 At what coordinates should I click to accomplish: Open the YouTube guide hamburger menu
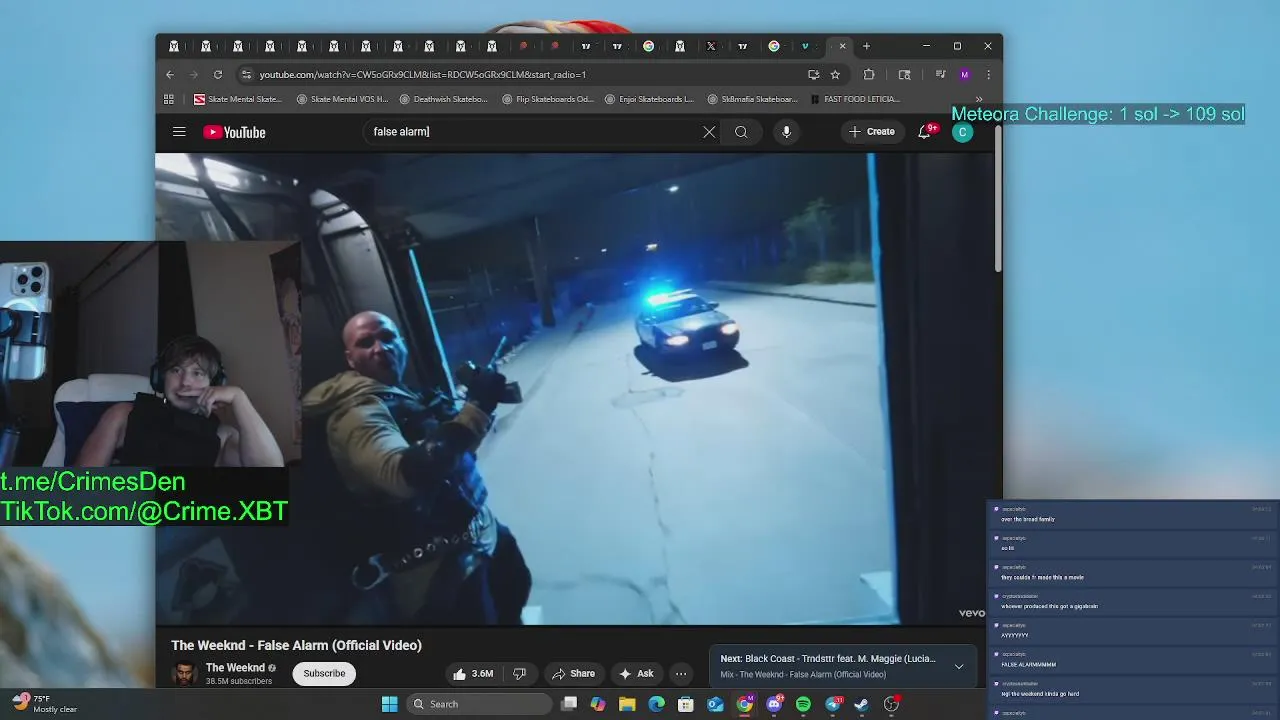tap(179, 132)
